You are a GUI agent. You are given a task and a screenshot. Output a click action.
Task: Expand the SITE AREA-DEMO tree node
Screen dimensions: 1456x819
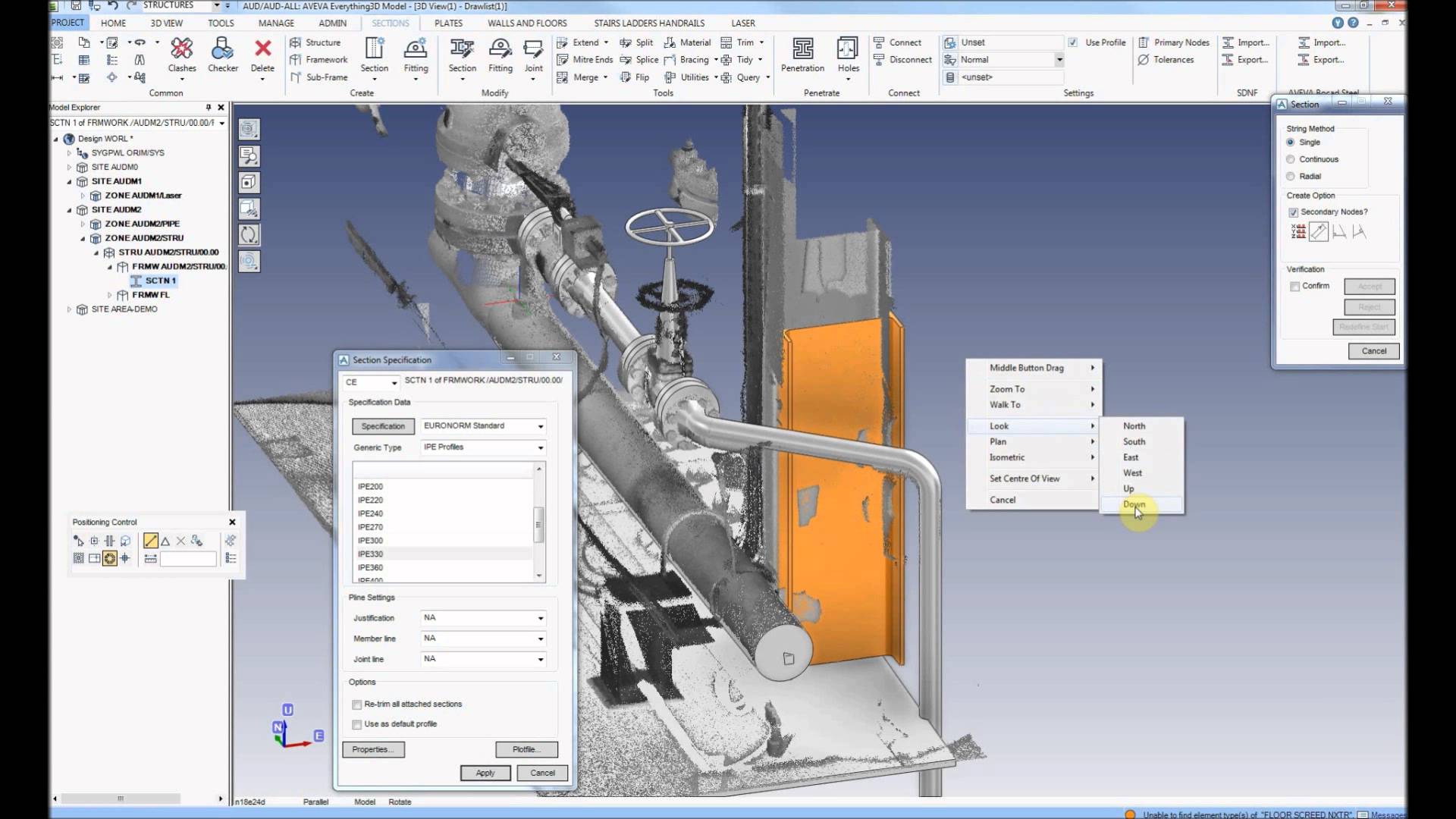coord(69,309)
